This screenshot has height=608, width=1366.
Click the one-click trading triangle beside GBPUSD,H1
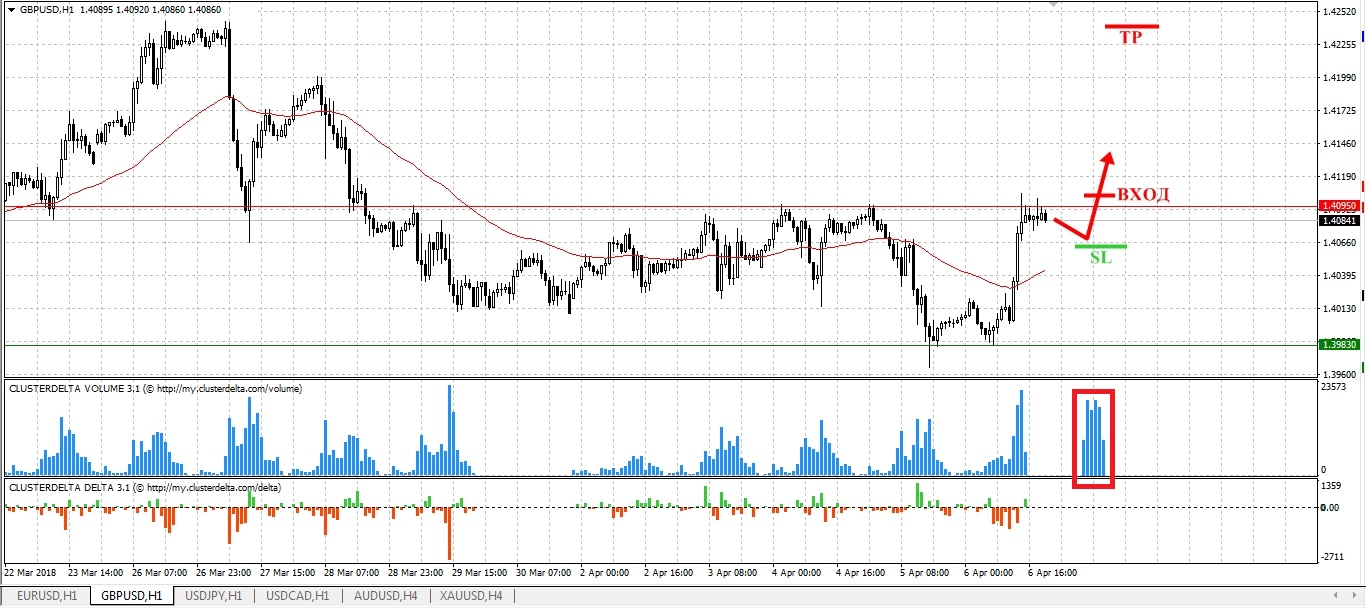[10, 9]
